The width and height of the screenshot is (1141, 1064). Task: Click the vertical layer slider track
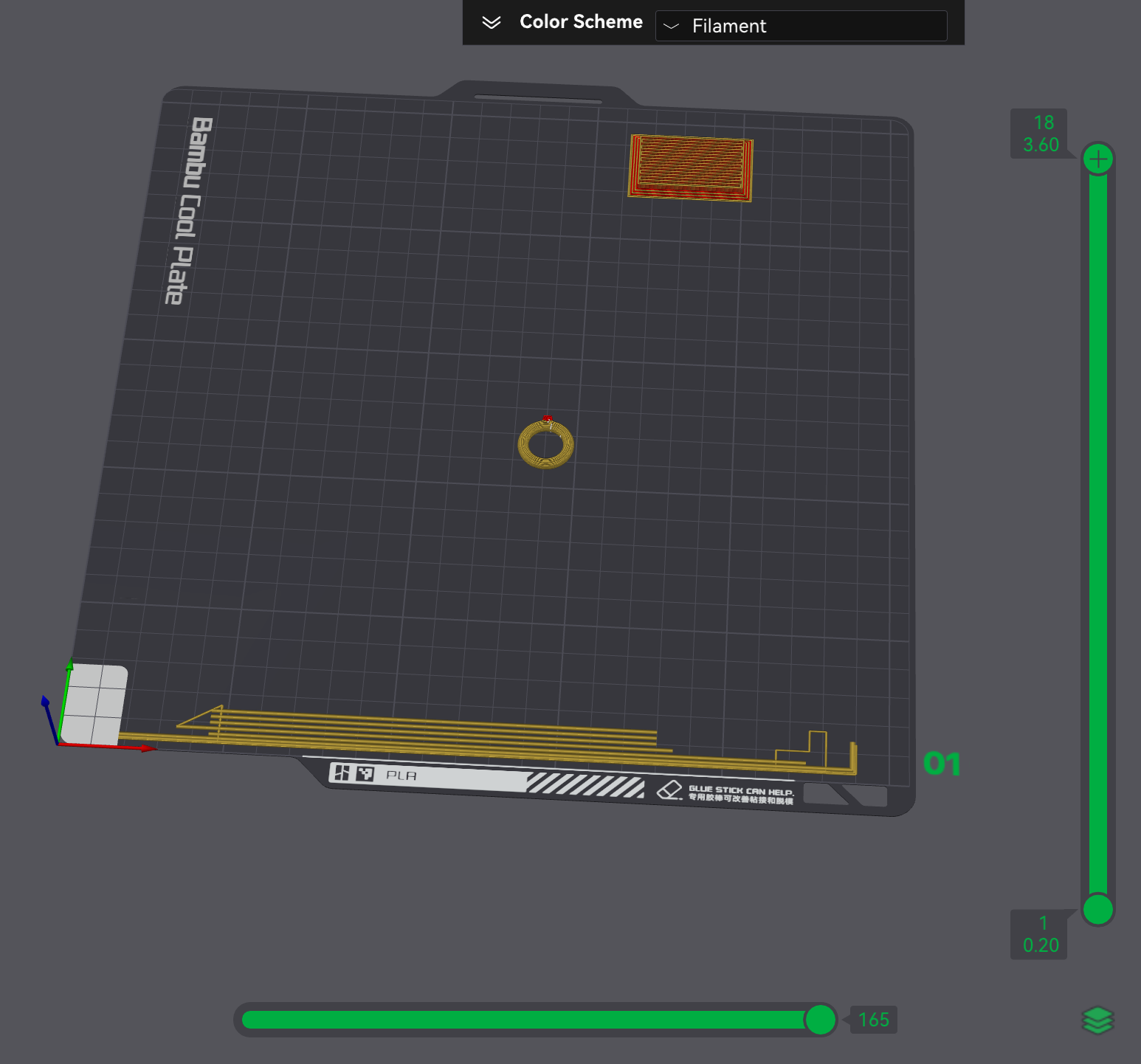coord(1098,533)
